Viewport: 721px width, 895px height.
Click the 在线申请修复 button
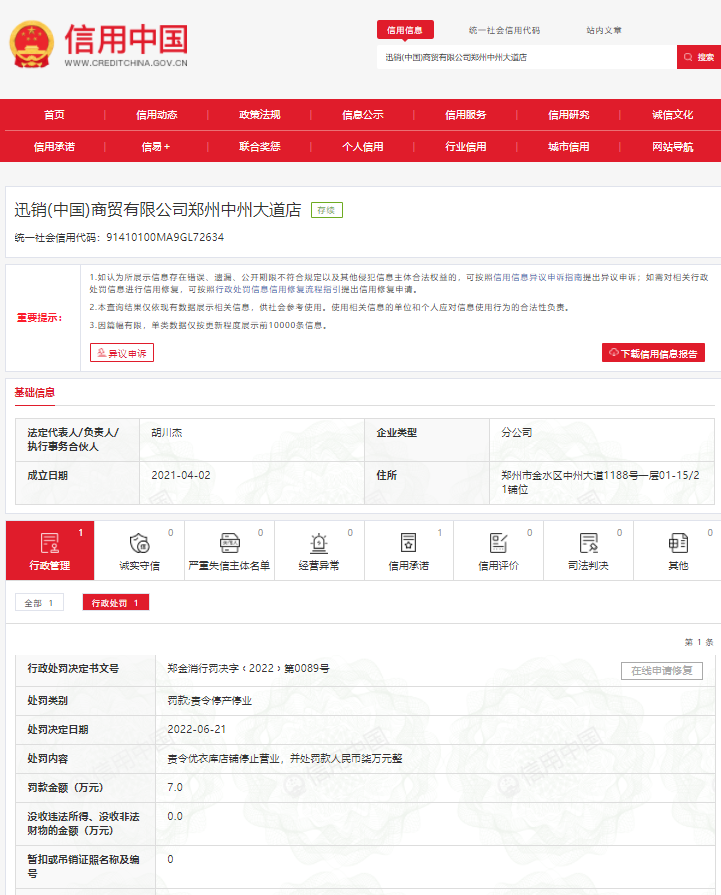click(662, 671)
